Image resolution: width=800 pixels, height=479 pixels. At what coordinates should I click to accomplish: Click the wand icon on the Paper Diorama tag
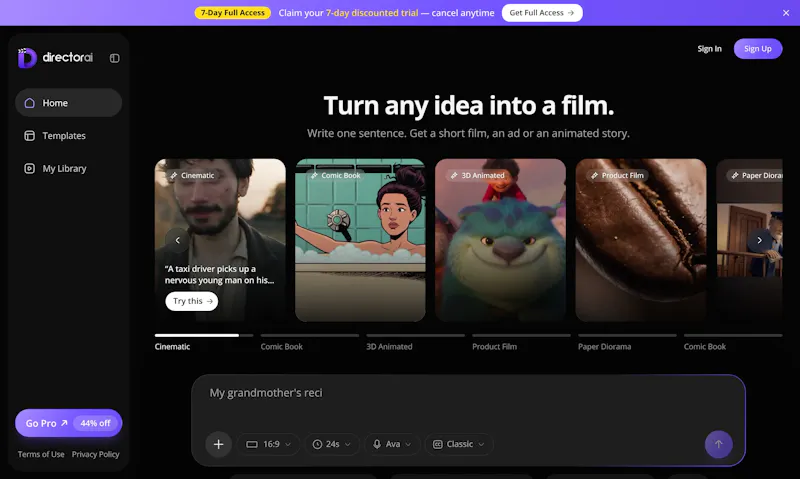(735, 175)
